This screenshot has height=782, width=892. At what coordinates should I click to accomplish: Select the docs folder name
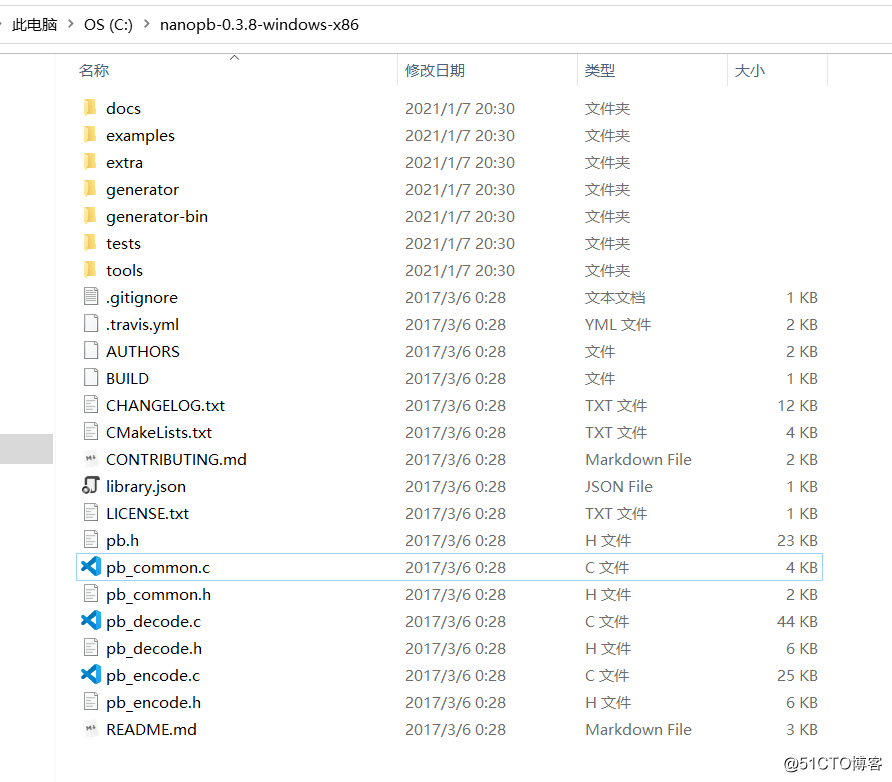coord(123,108)
